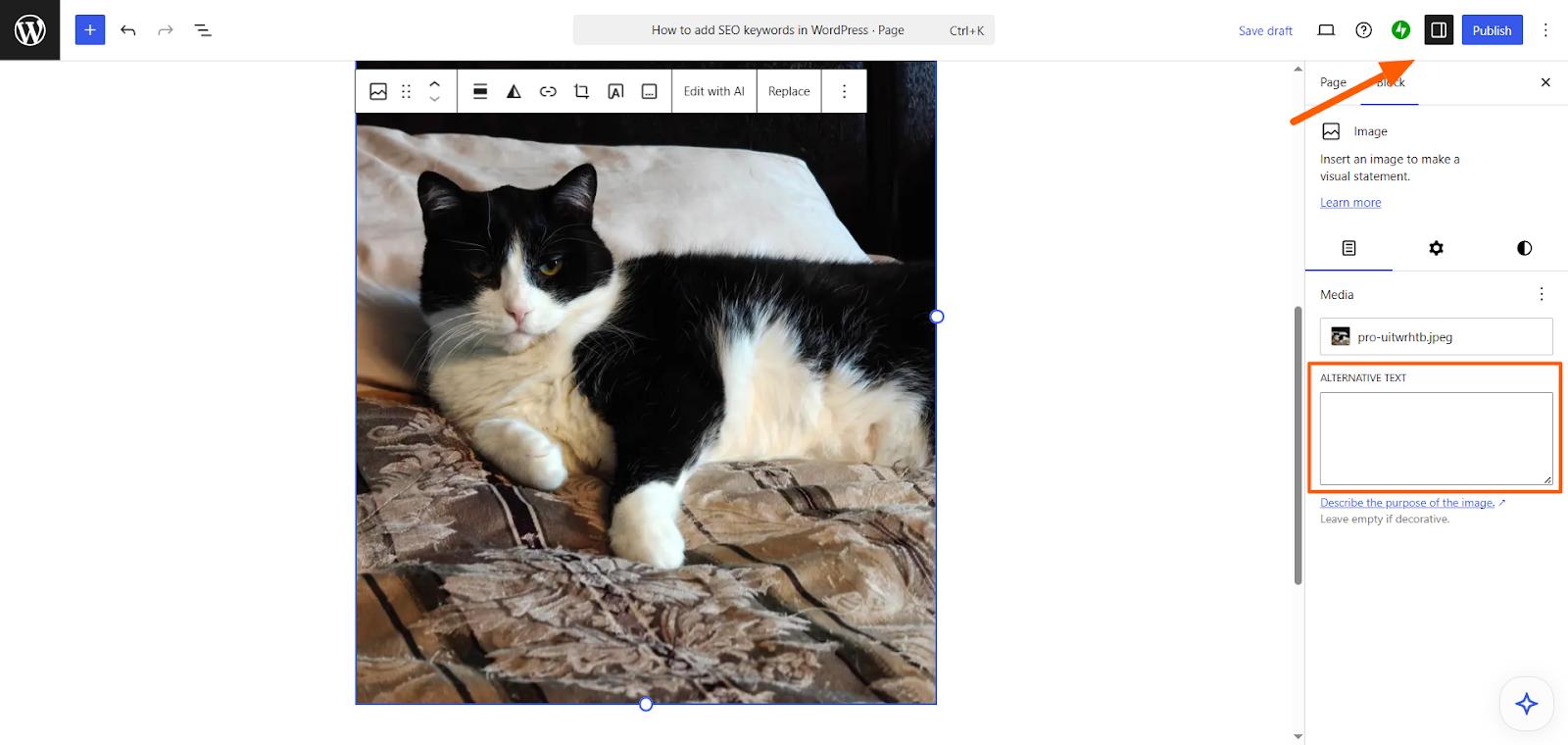Switch to the Page tab
The width and height of the screenshot is (1568, 745).
[1333, 82]
